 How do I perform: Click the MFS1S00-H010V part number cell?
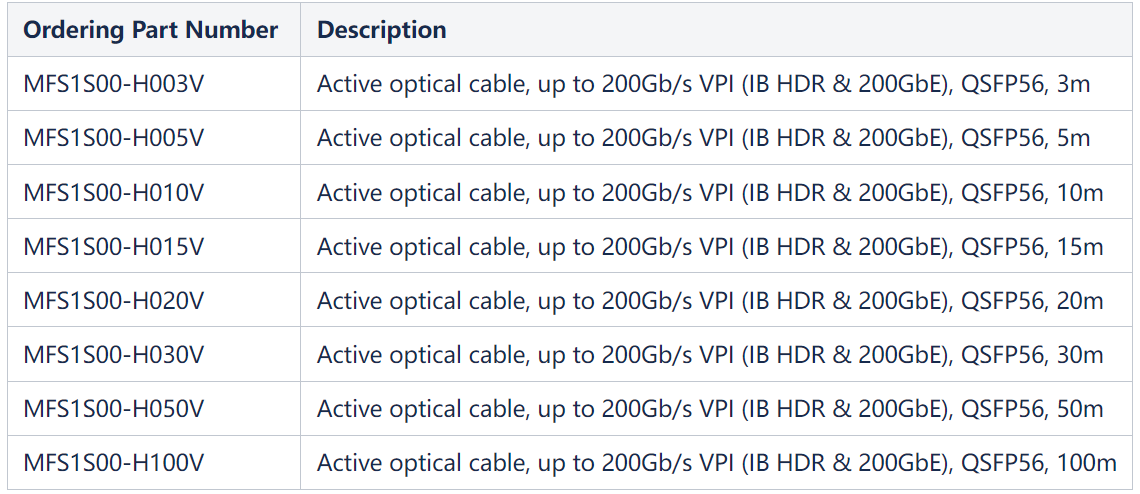[x=114, y=192]
